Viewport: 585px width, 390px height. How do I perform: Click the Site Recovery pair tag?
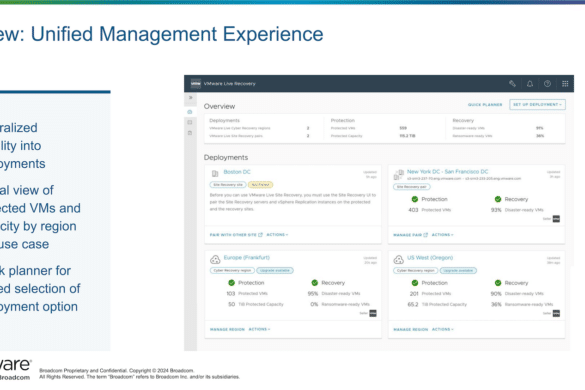click(x=412, y=187)
